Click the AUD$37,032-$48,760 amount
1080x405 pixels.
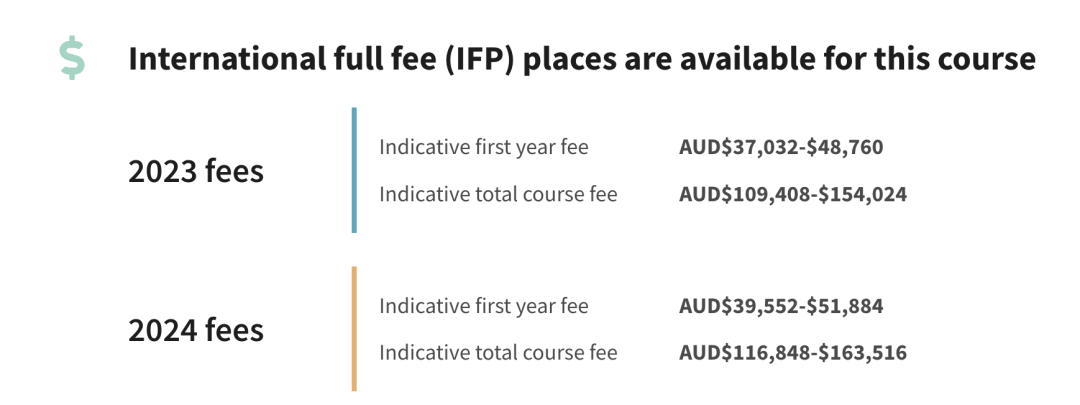coord(781,147)
